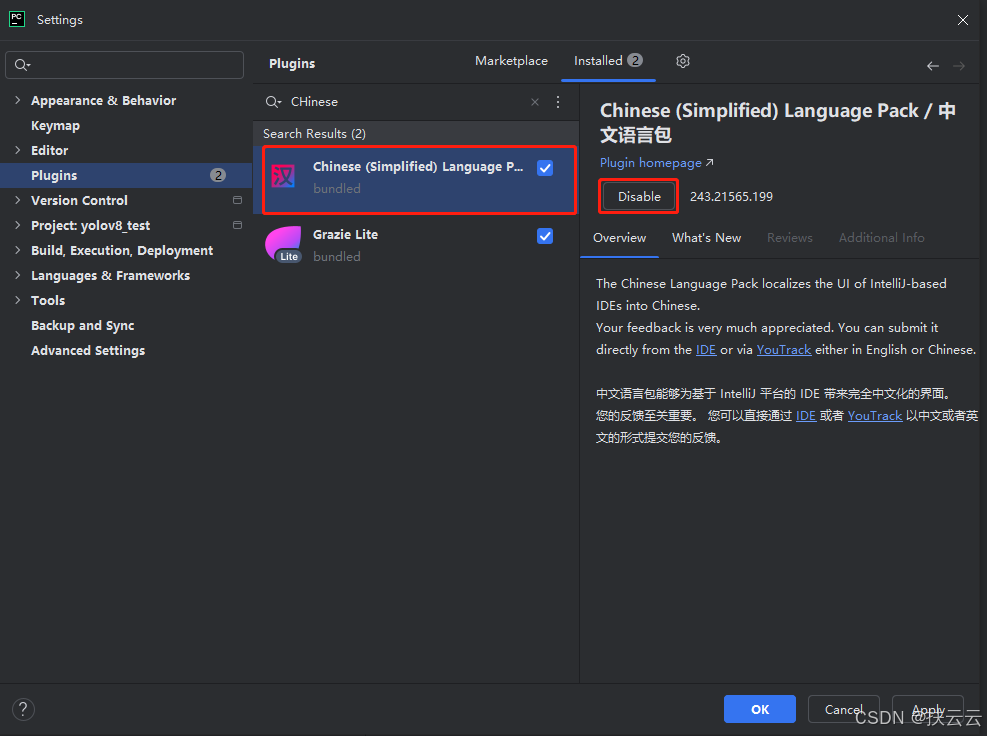Click the Version Control project-level icon
Screen dimensions: 987x736
(x=237, y=200)
